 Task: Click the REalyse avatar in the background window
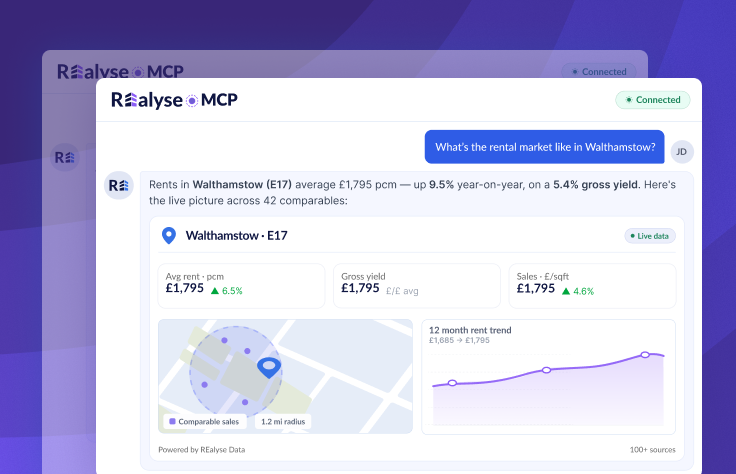(65, 157)
